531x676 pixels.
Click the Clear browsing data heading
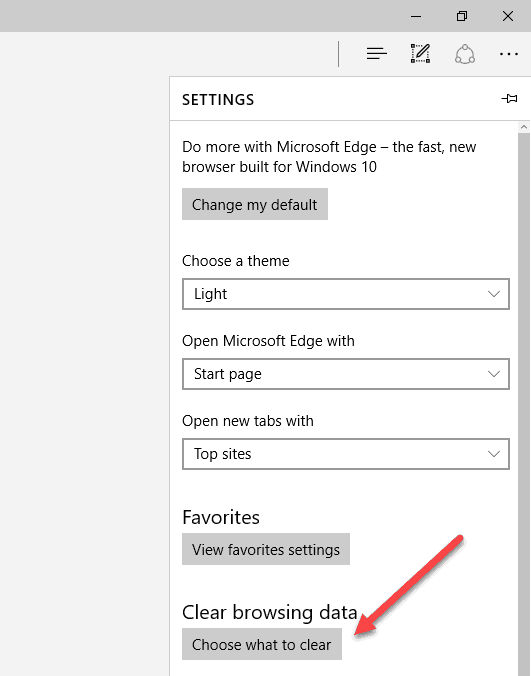[270, 612]
